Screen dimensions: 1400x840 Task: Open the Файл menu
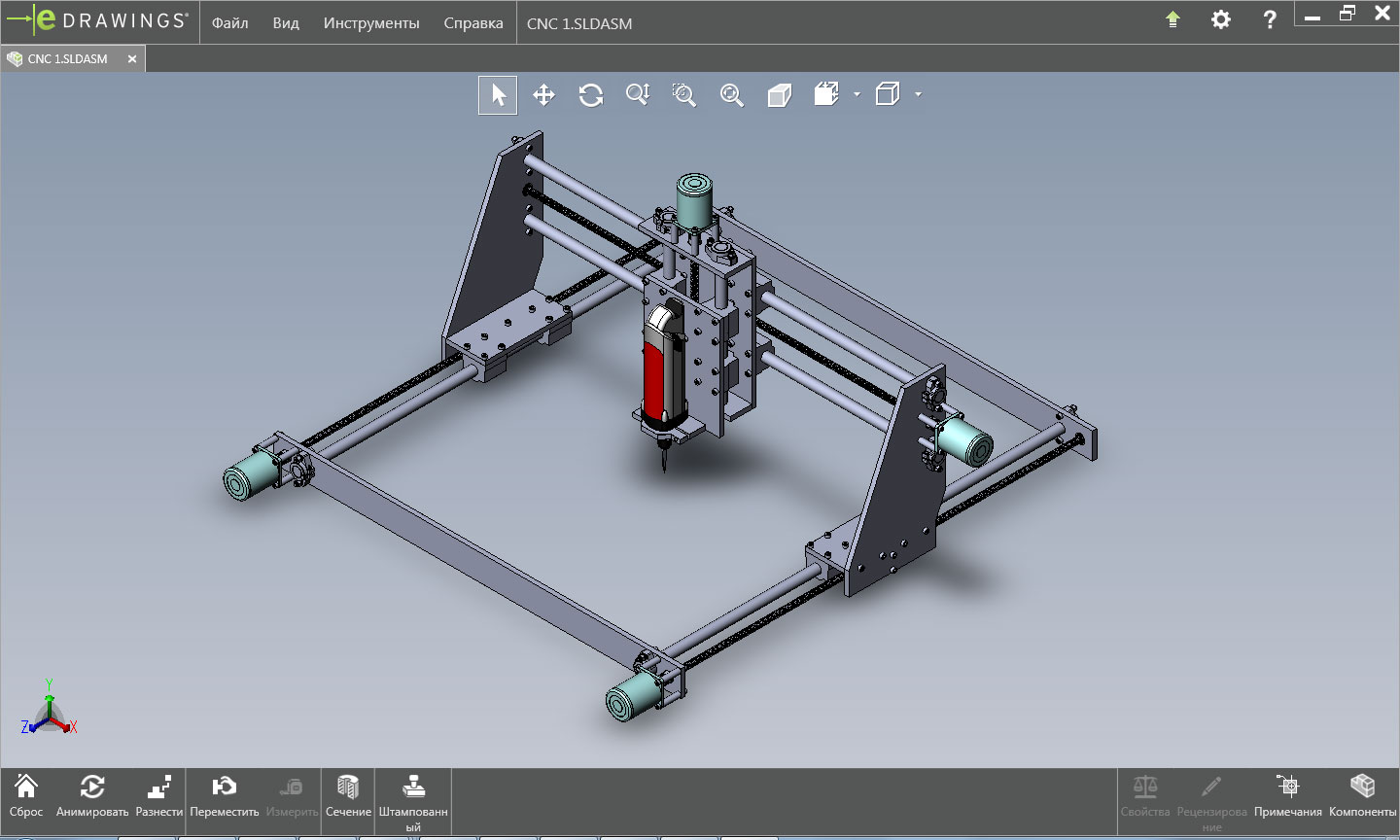(x=230, y=23)
